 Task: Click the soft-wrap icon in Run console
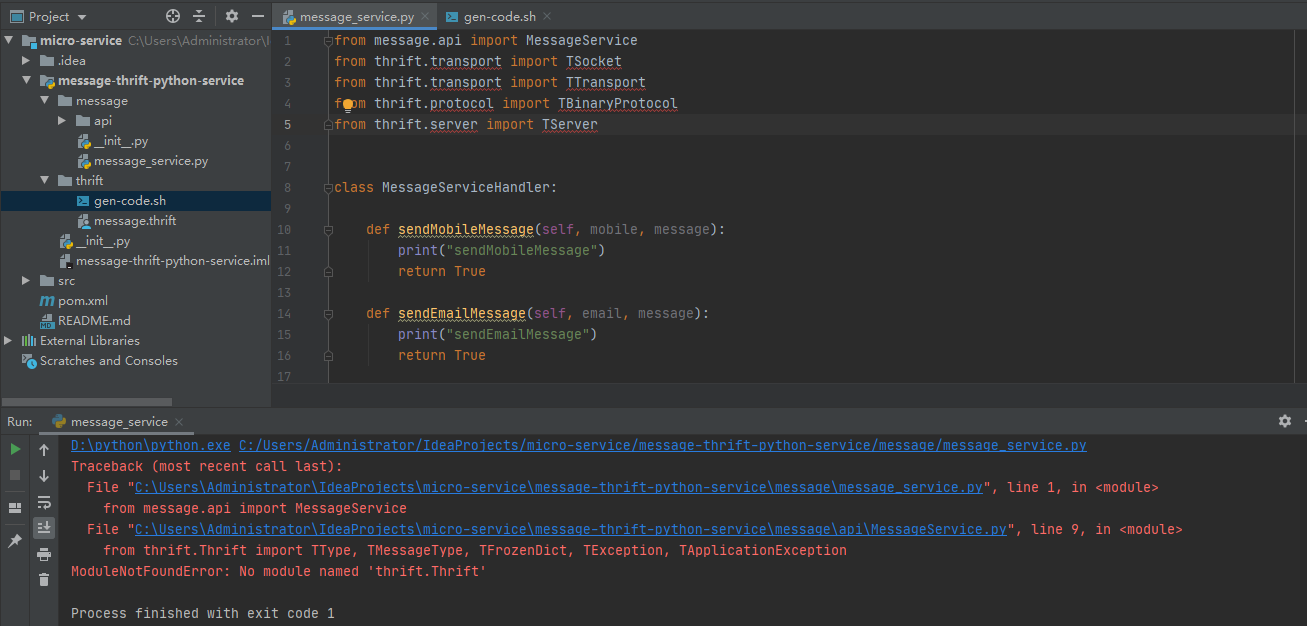pyautogui.click(x=44, y=502)
